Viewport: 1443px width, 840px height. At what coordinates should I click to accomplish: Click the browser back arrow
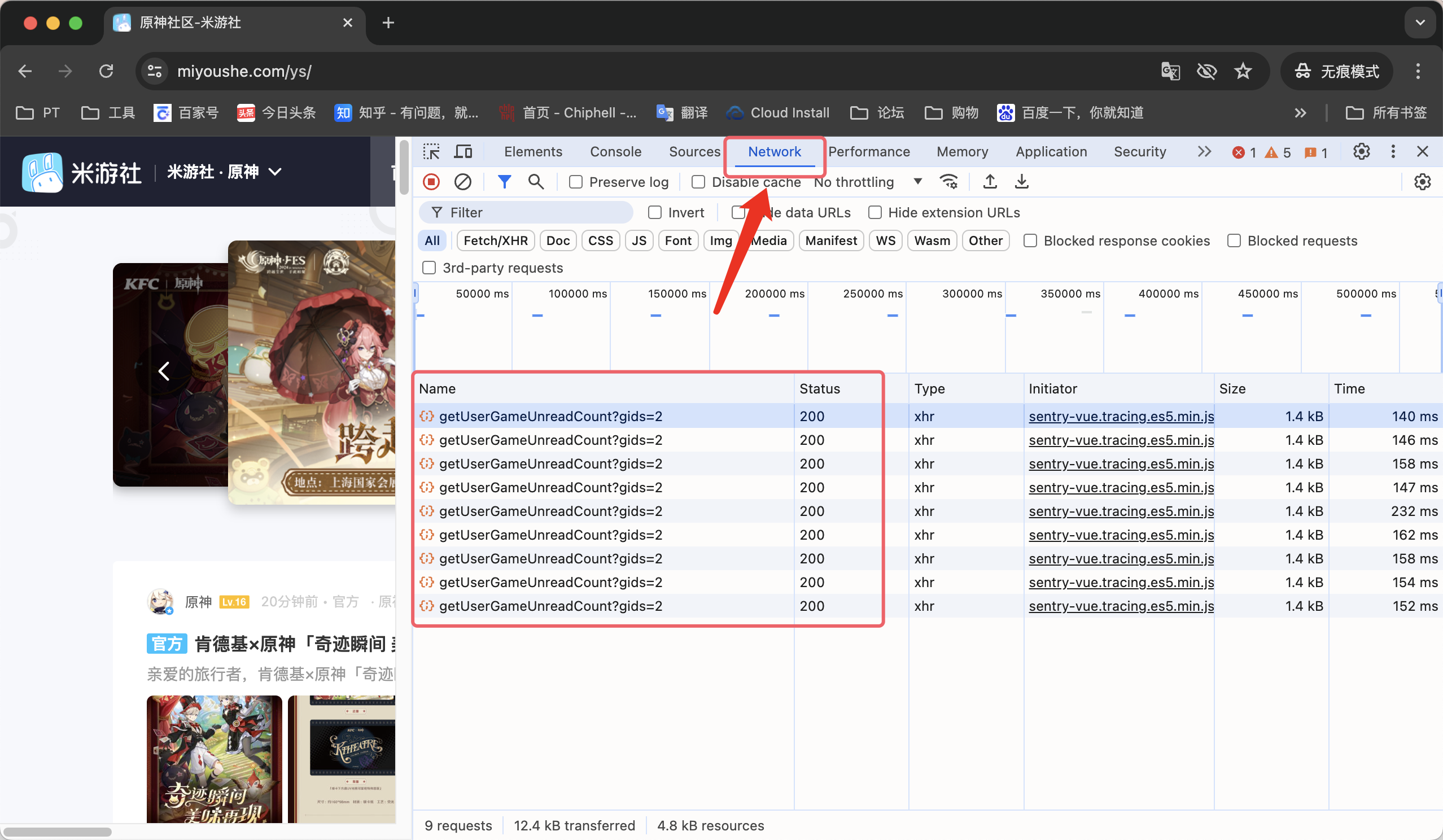tap(25, 71)
